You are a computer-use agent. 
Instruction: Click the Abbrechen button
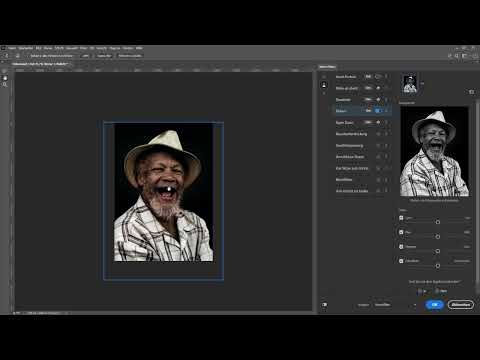coord(461,305)
